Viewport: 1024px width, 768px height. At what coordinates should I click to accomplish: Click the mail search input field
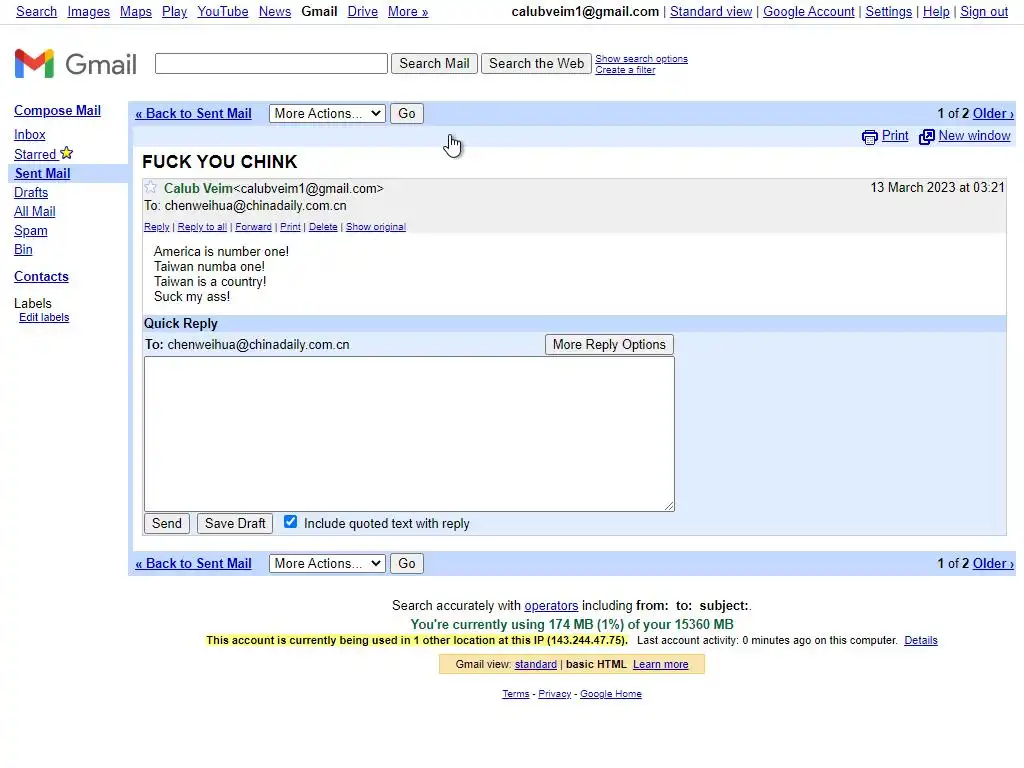[x=271, y=63]
